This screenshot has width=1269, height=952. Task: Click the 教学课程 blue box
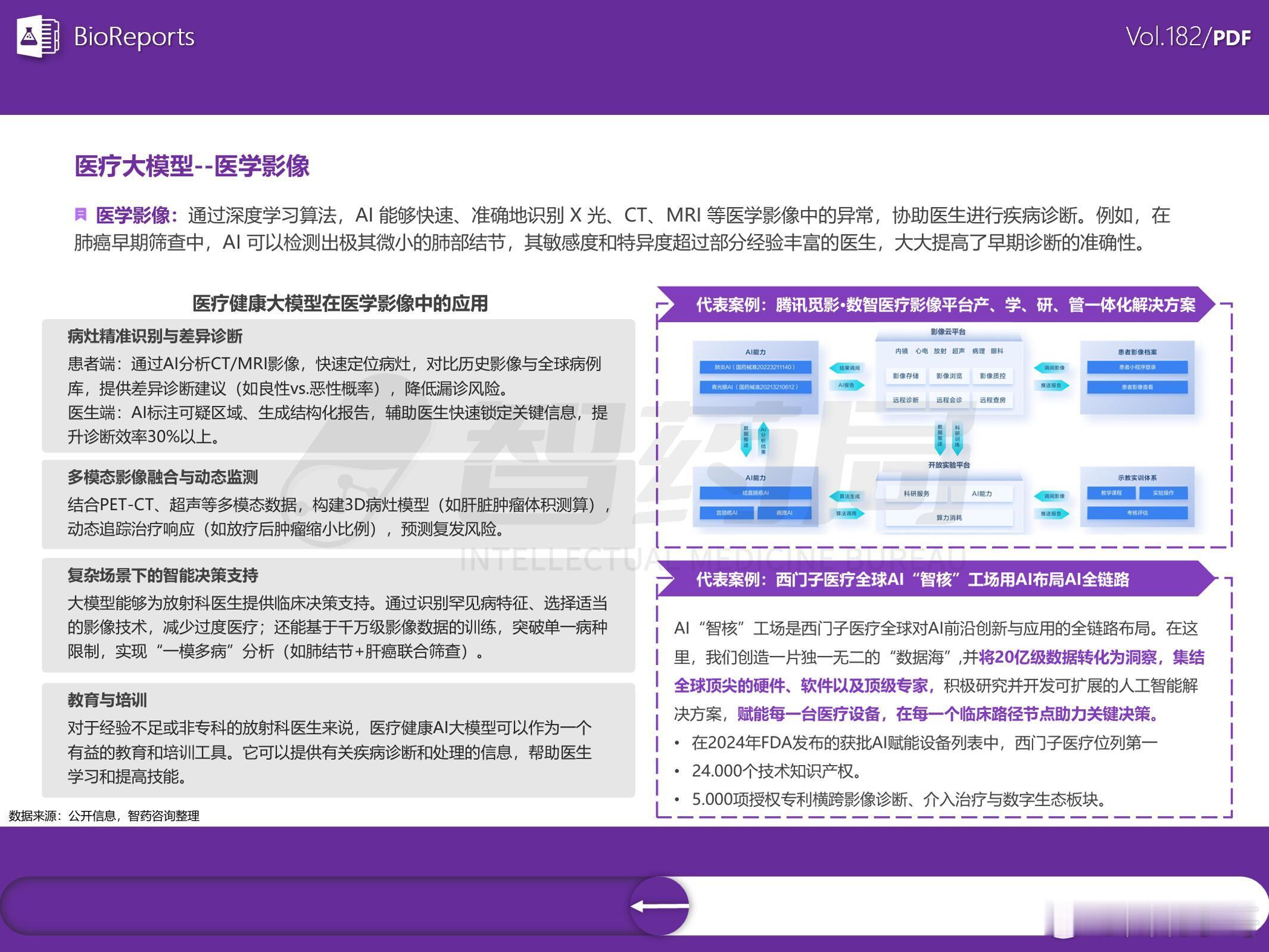[1111, 493]
